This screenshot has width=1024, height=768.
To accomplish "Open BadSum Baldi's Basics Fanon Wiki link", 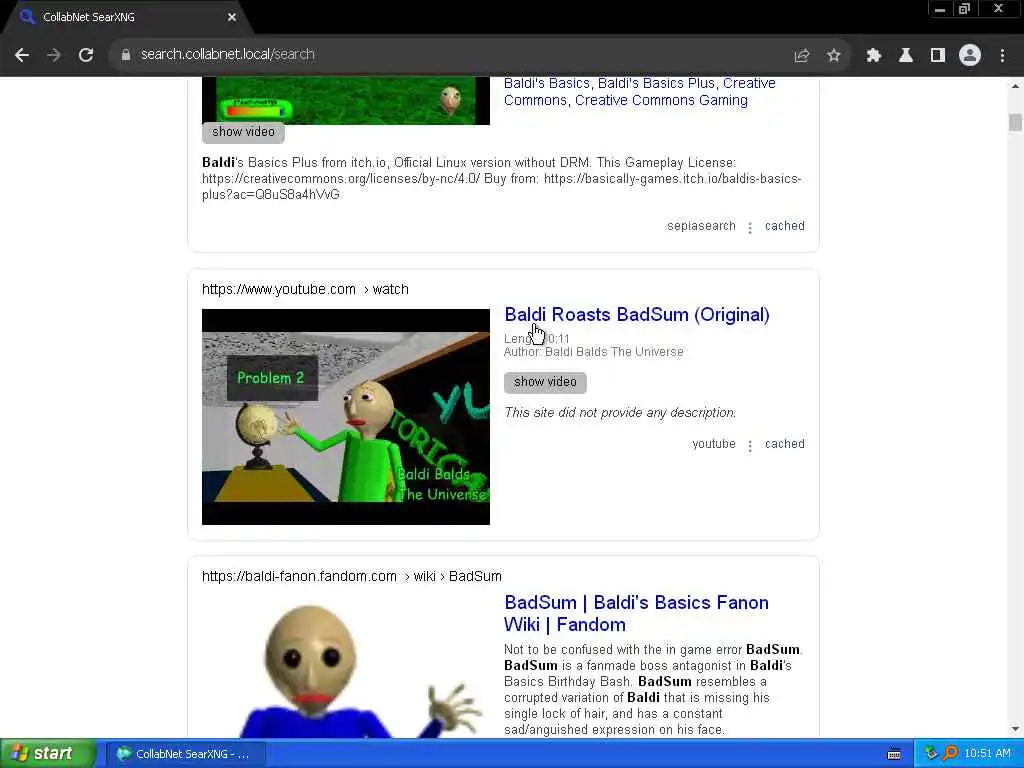I will click(x=636, y=613).
